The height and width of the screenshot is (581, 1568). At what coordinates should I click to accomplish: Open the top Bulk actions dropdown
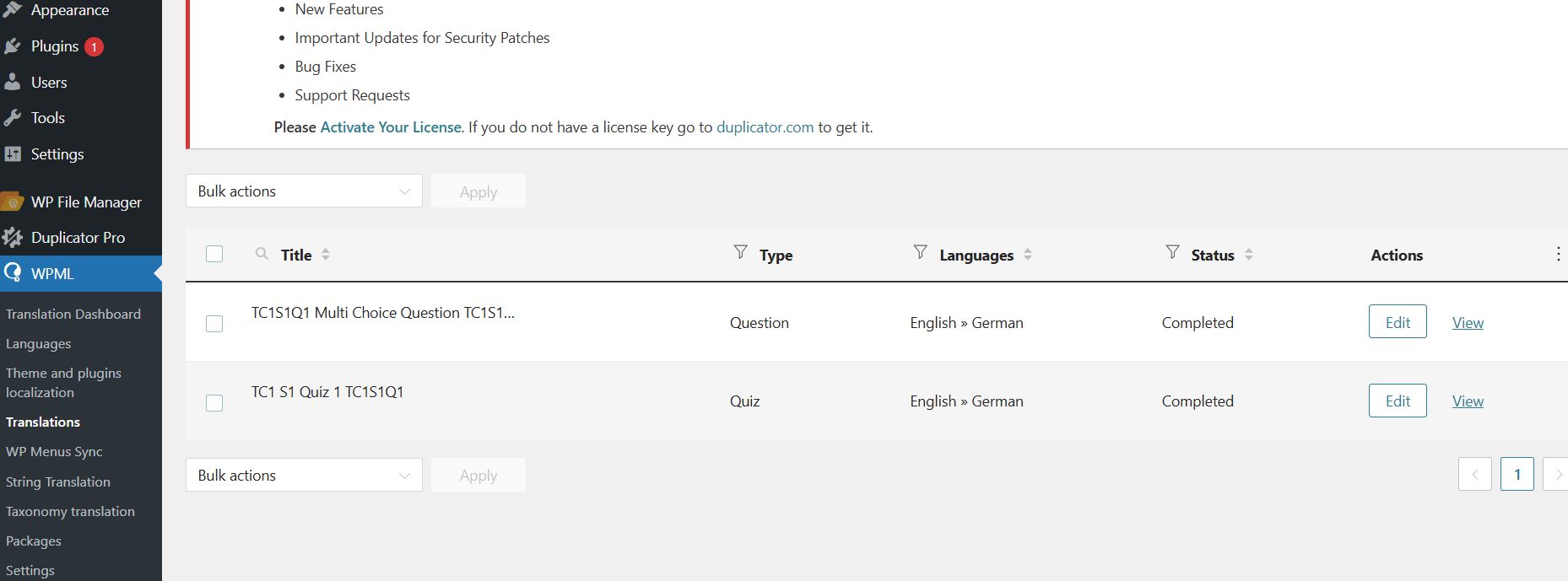point(304,191)
